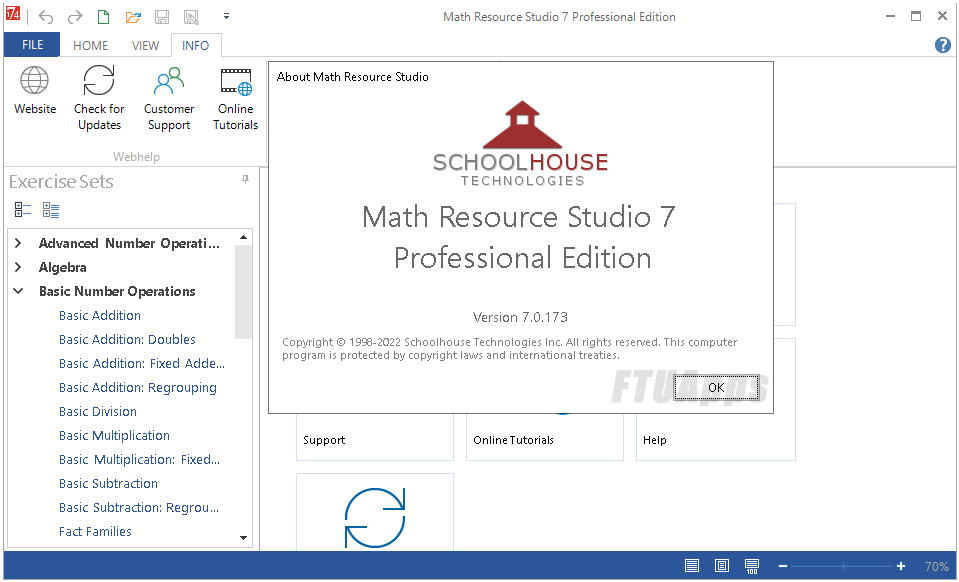Screen dimensions: 959x582
Task: Click the Exercise Sets scrollbar thumb
Action: (x=243, y=292)
